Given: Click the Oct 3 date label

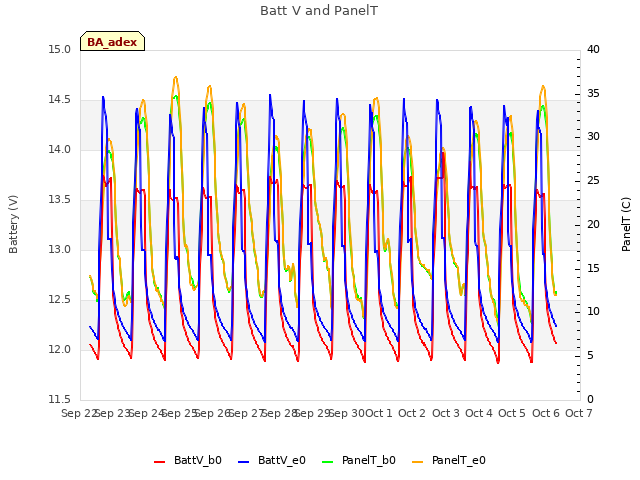Looking at the screenshot, I should point(446,413).
